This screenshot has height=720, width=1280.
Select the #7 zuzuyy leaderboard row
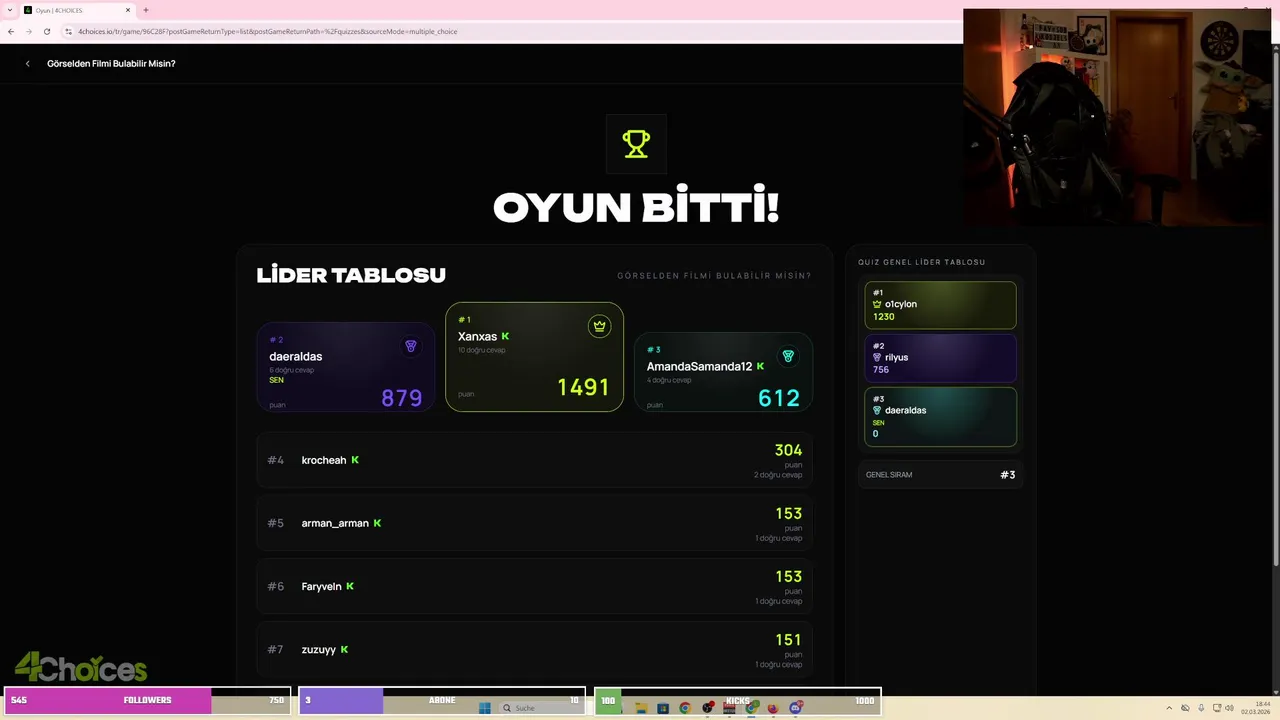(x=534, y=649)
